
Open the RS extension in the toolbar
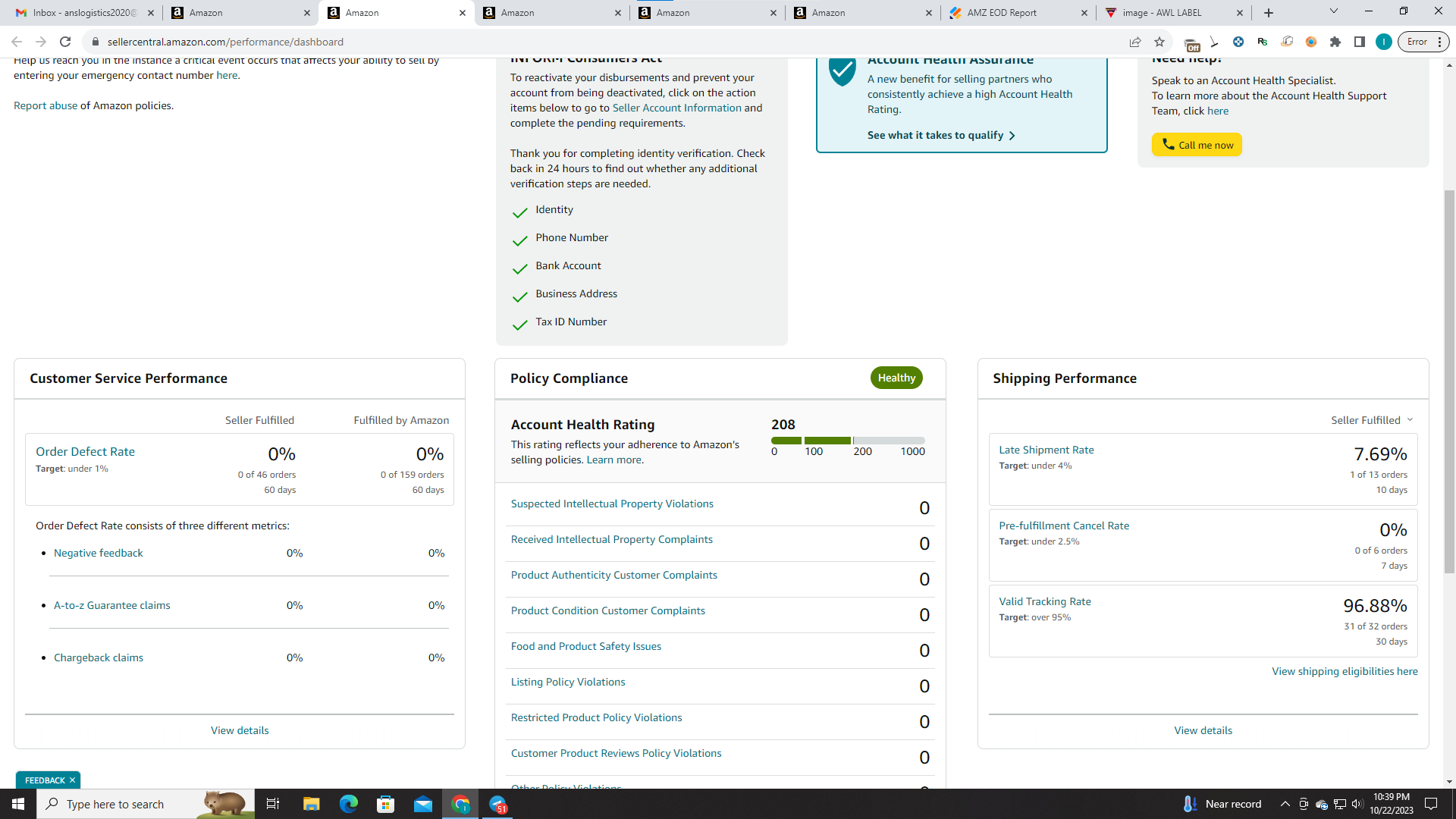(1263, 42)
